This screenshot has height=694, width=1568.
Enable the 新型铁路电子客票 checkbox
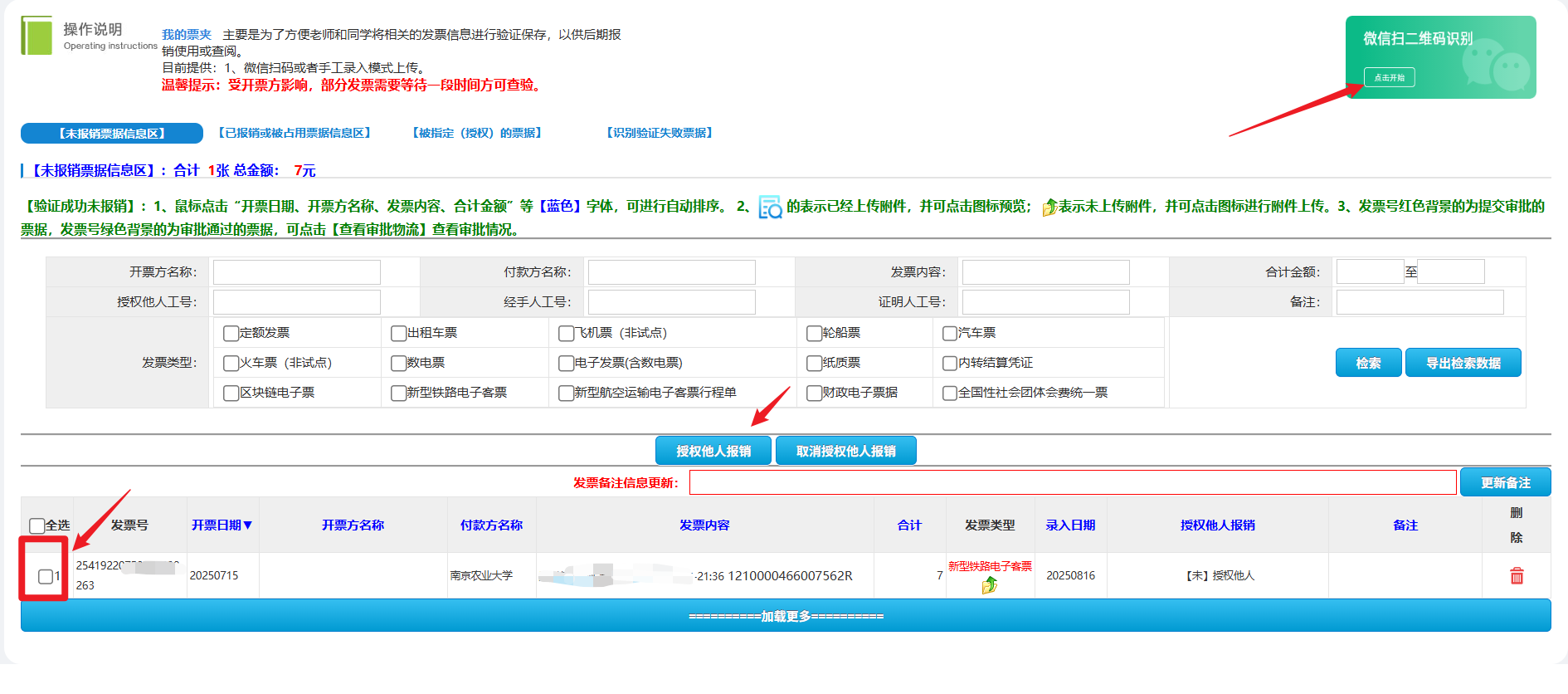pyautogui.click(x=398, y=393)
